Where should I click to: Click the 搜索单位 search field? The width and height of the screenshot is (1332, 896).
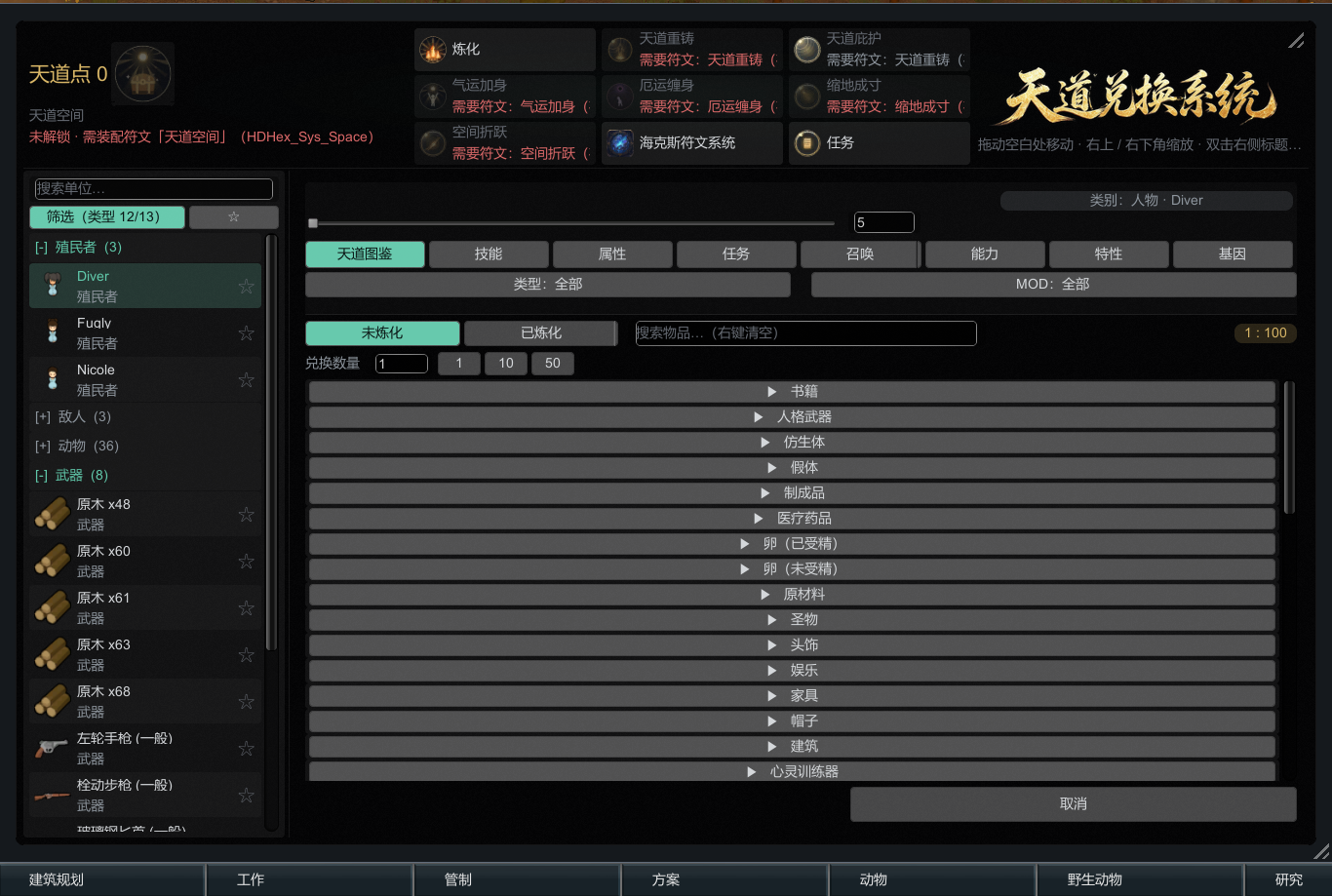[153, 189]
